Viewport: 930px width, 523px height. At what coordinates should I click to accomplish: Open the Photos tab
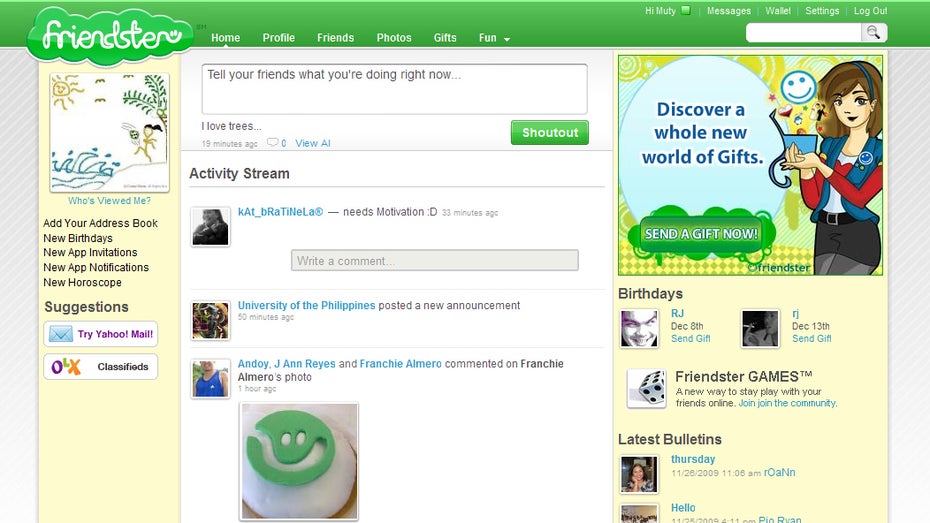tap(394, 38)
